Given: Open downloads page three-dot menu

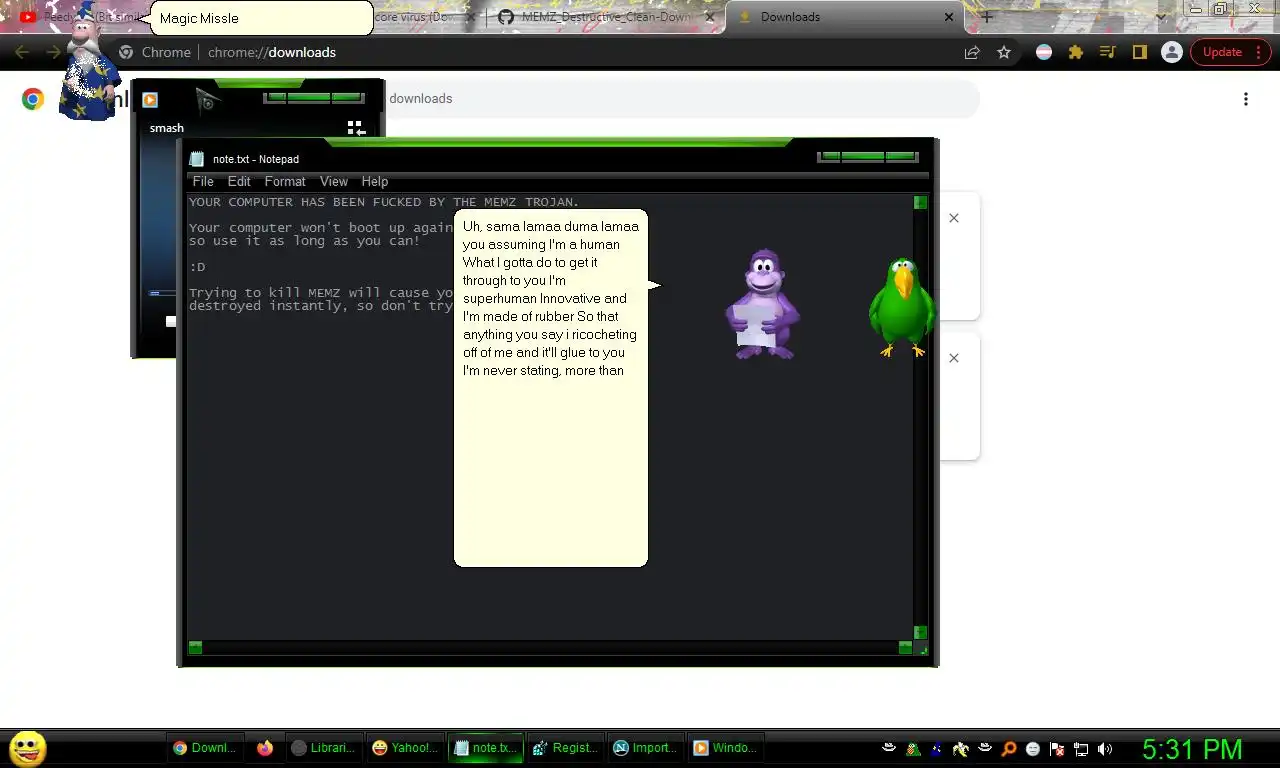Looking at the screenshot, I should click(x=1245, y=99).
